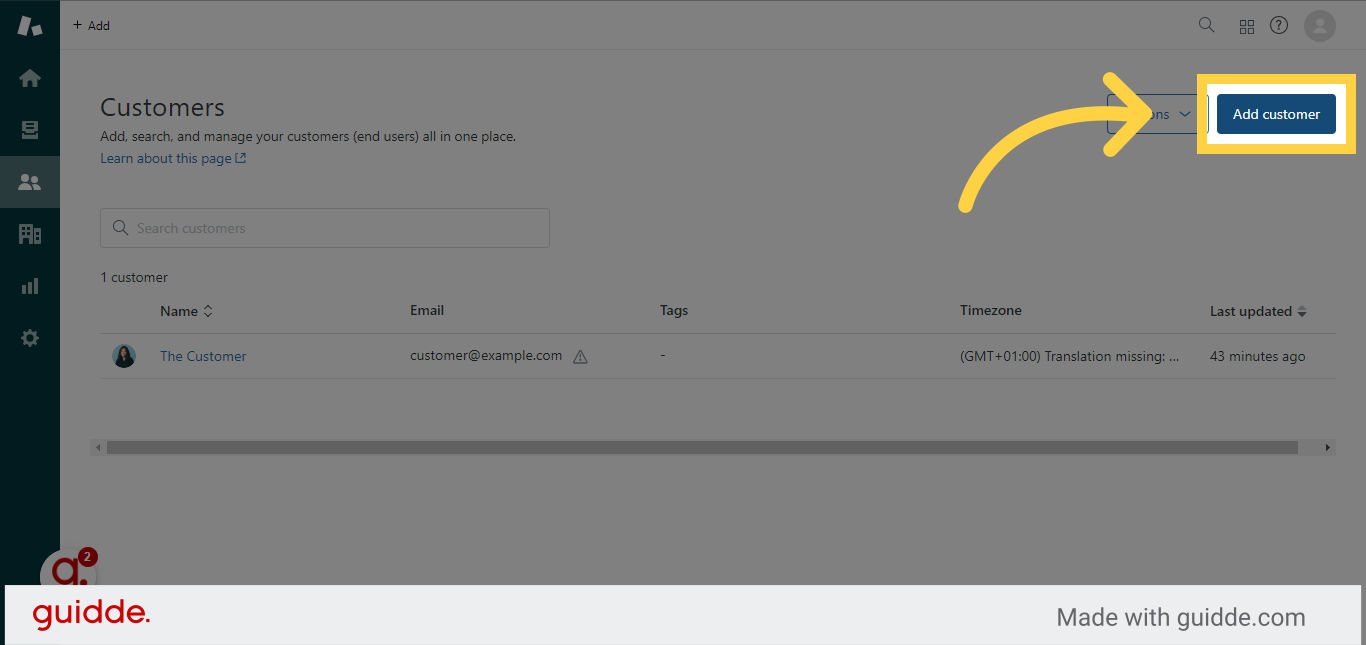This screenshot has height=645, width=1366.
Task: Select the Reporting bar-chart icon
Action: (x=30, y=285)
